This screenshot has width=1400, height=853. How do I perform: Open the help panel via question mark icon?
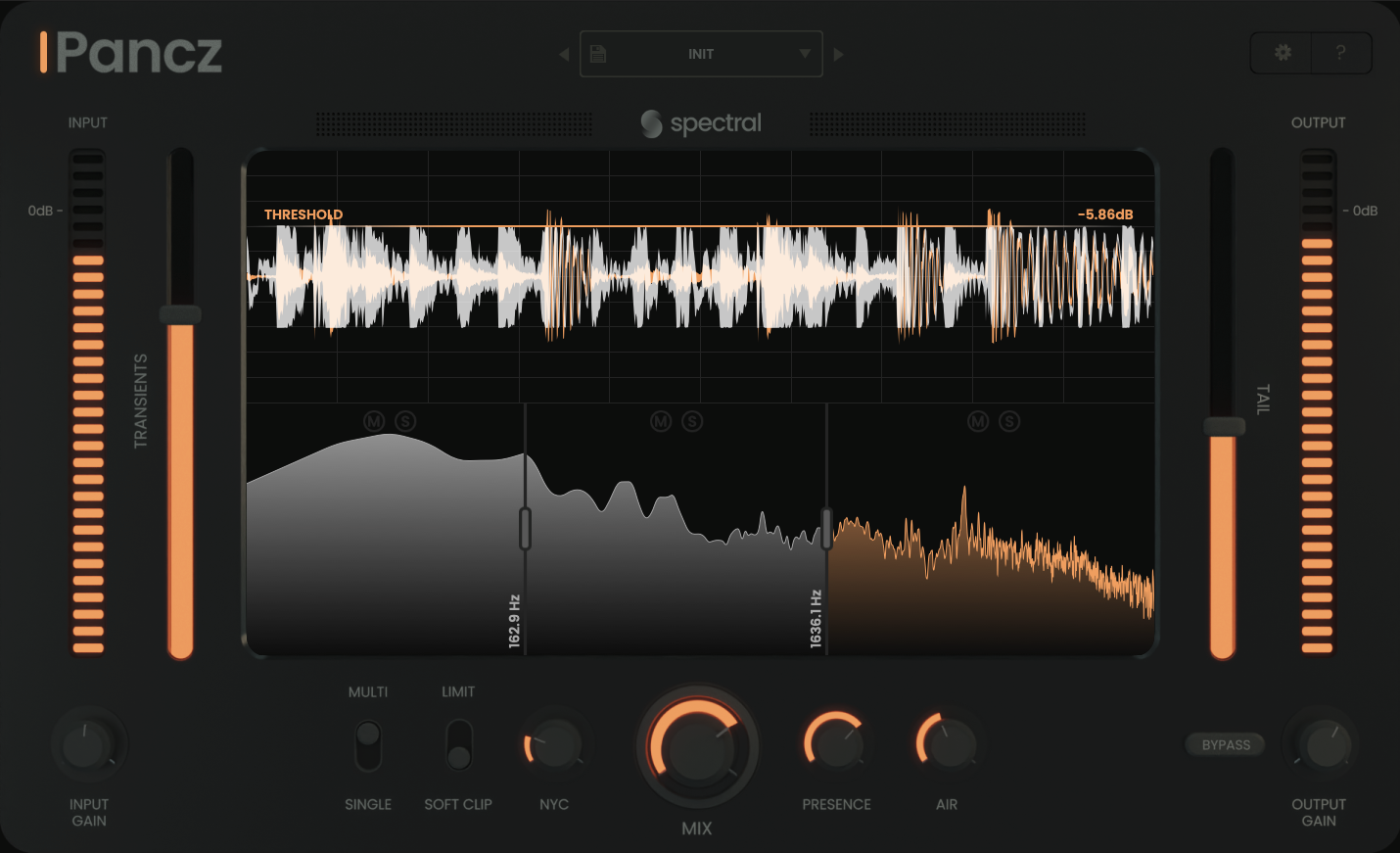[x=1339, y=53]
